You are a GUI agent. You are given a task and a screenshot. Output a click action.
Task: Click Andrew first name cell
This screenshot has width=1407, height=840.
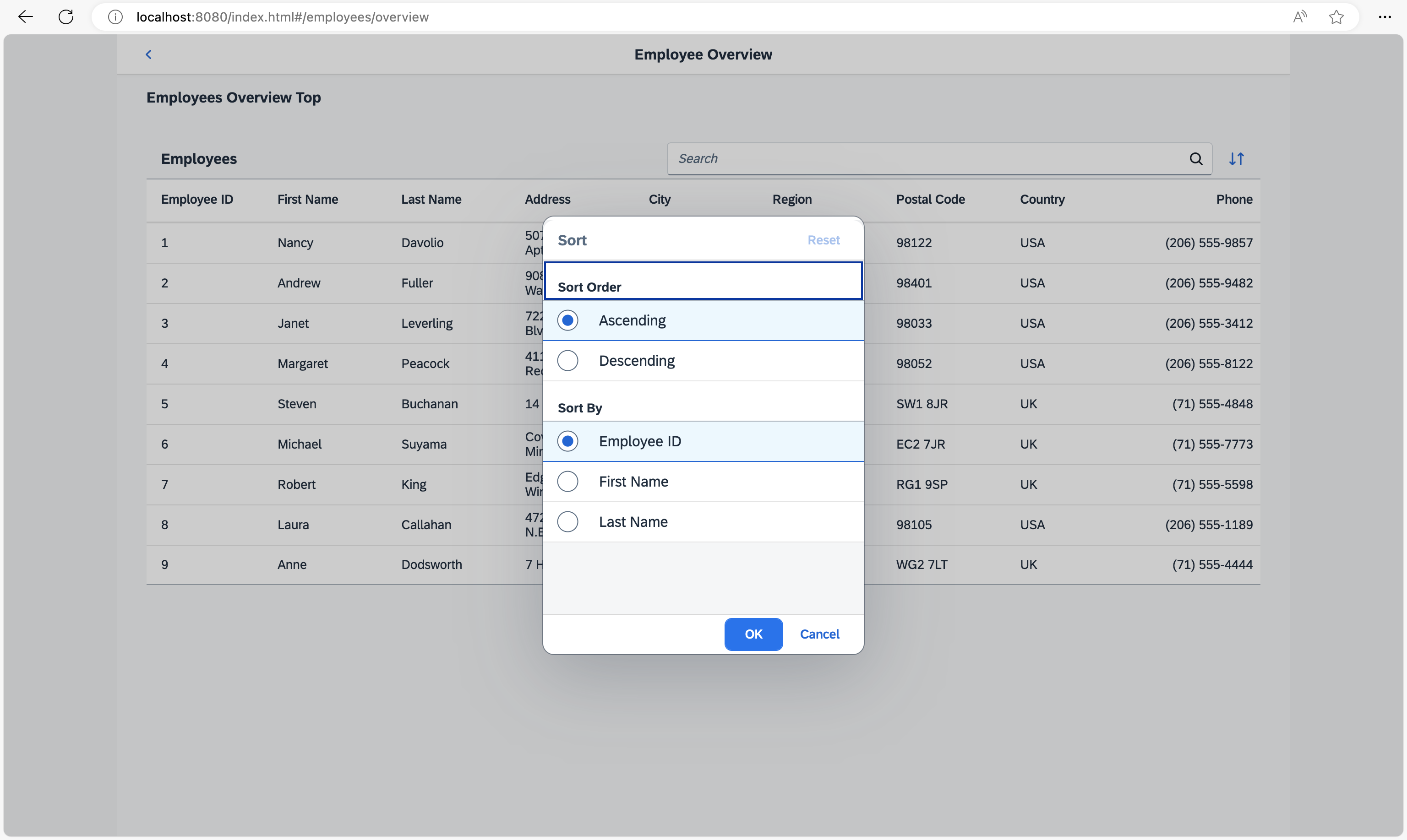[299, 283]
